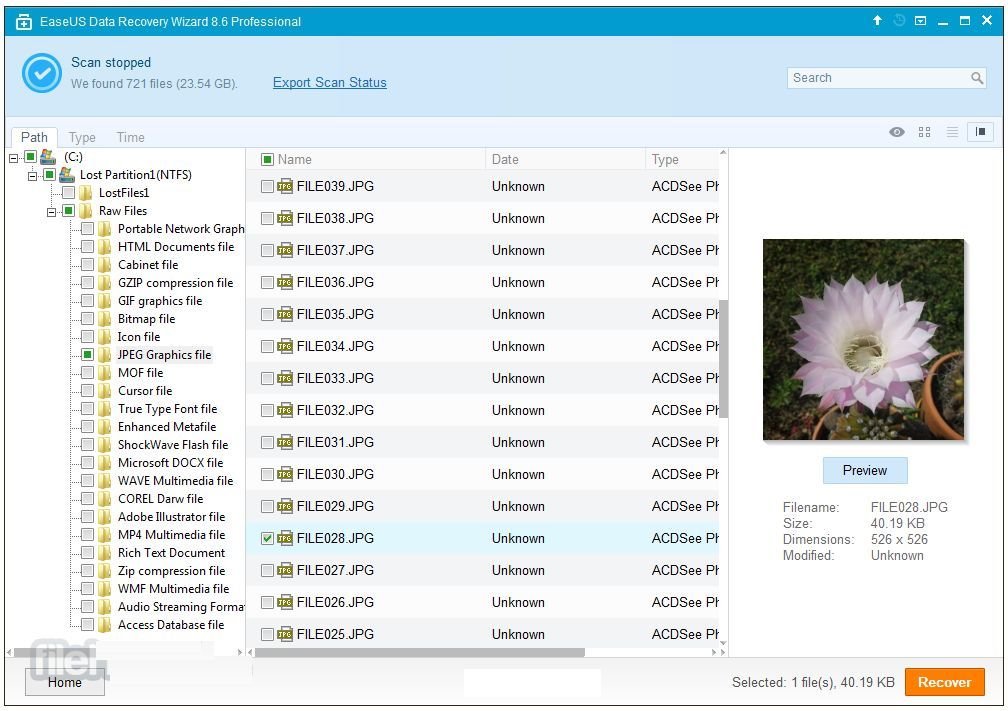Click the upgrade arrow icon in title bar

click(877, 21)
